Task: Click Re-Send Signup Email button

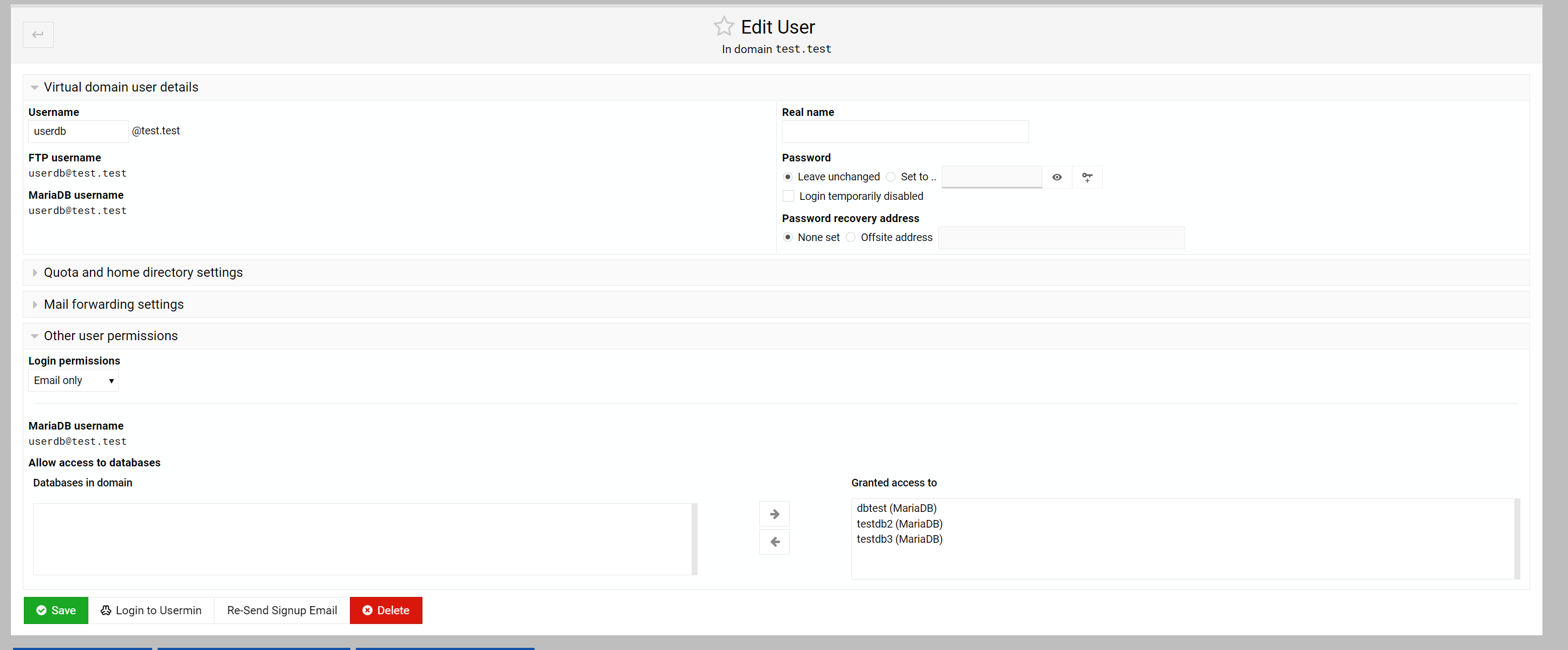Action: coord(282,610)
